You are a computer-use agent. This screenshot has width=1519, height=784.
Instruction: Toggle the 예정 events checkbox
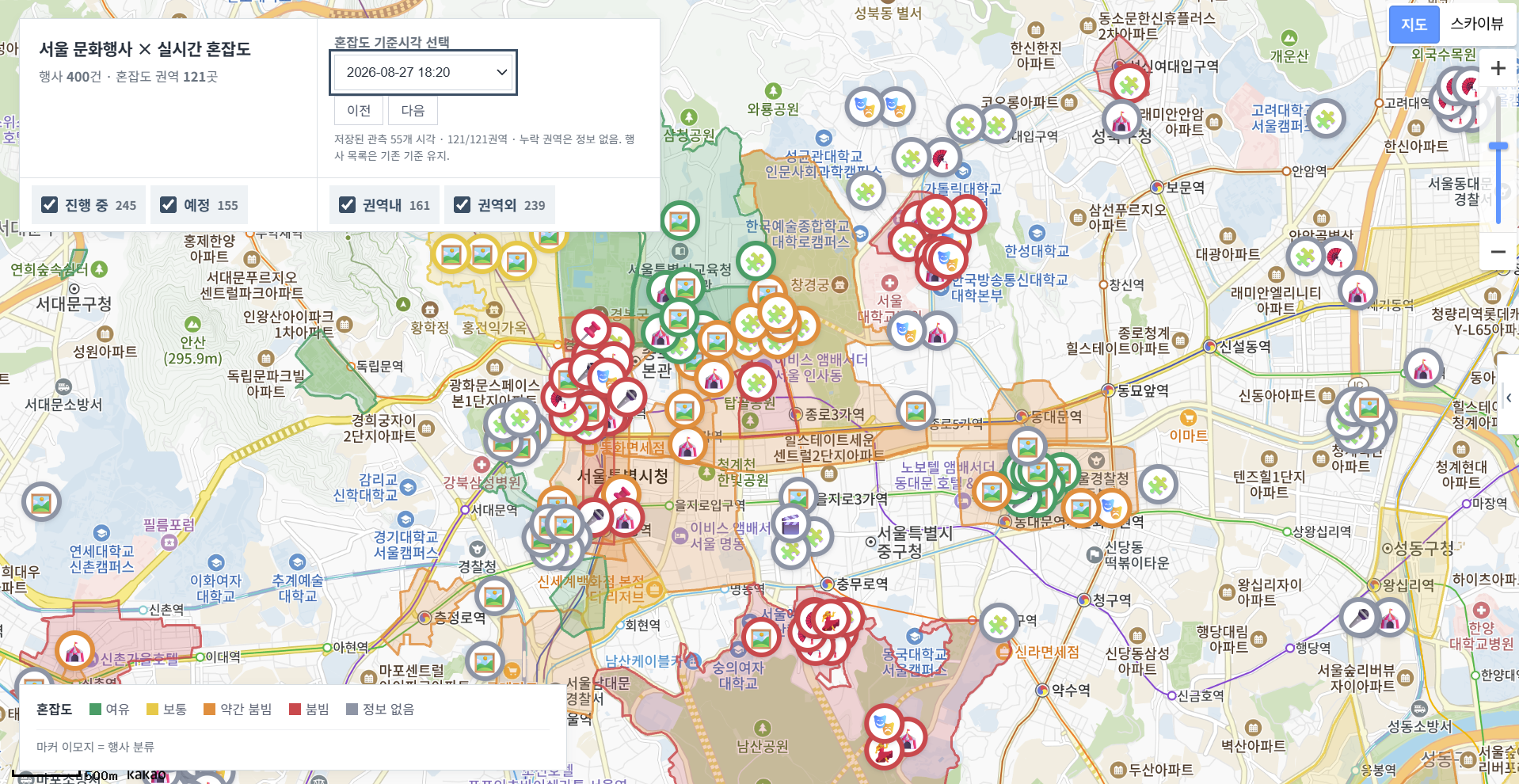(169, 205)
